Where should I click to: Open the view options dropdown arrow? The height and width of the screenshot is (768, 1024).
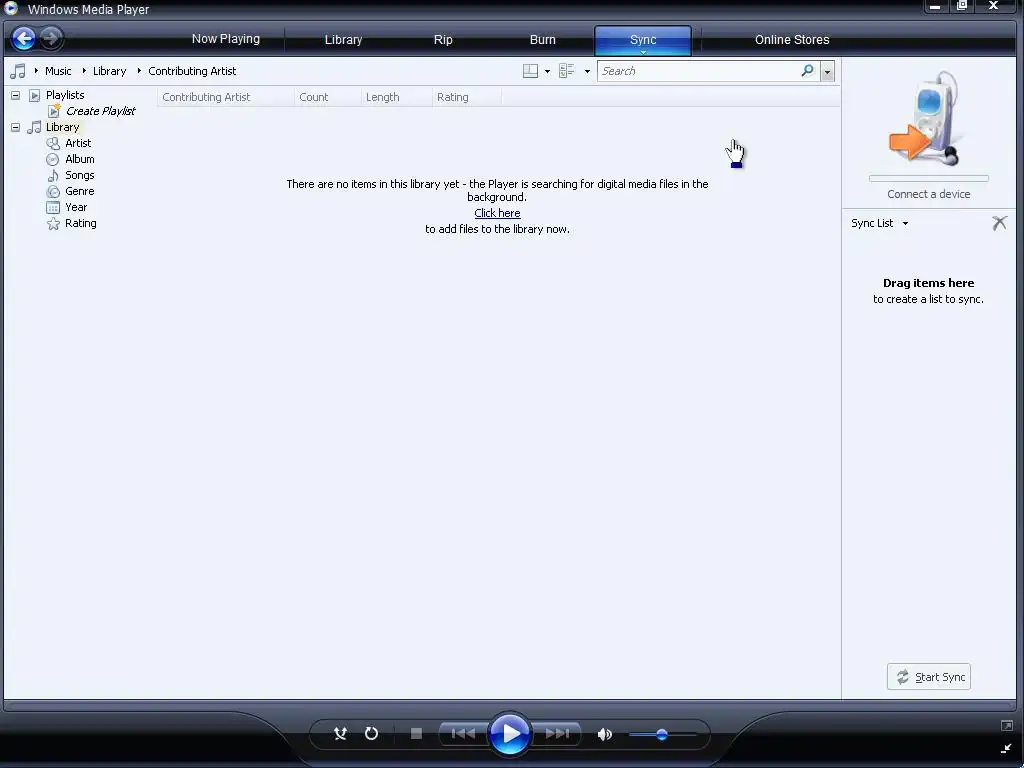(587, 72)
